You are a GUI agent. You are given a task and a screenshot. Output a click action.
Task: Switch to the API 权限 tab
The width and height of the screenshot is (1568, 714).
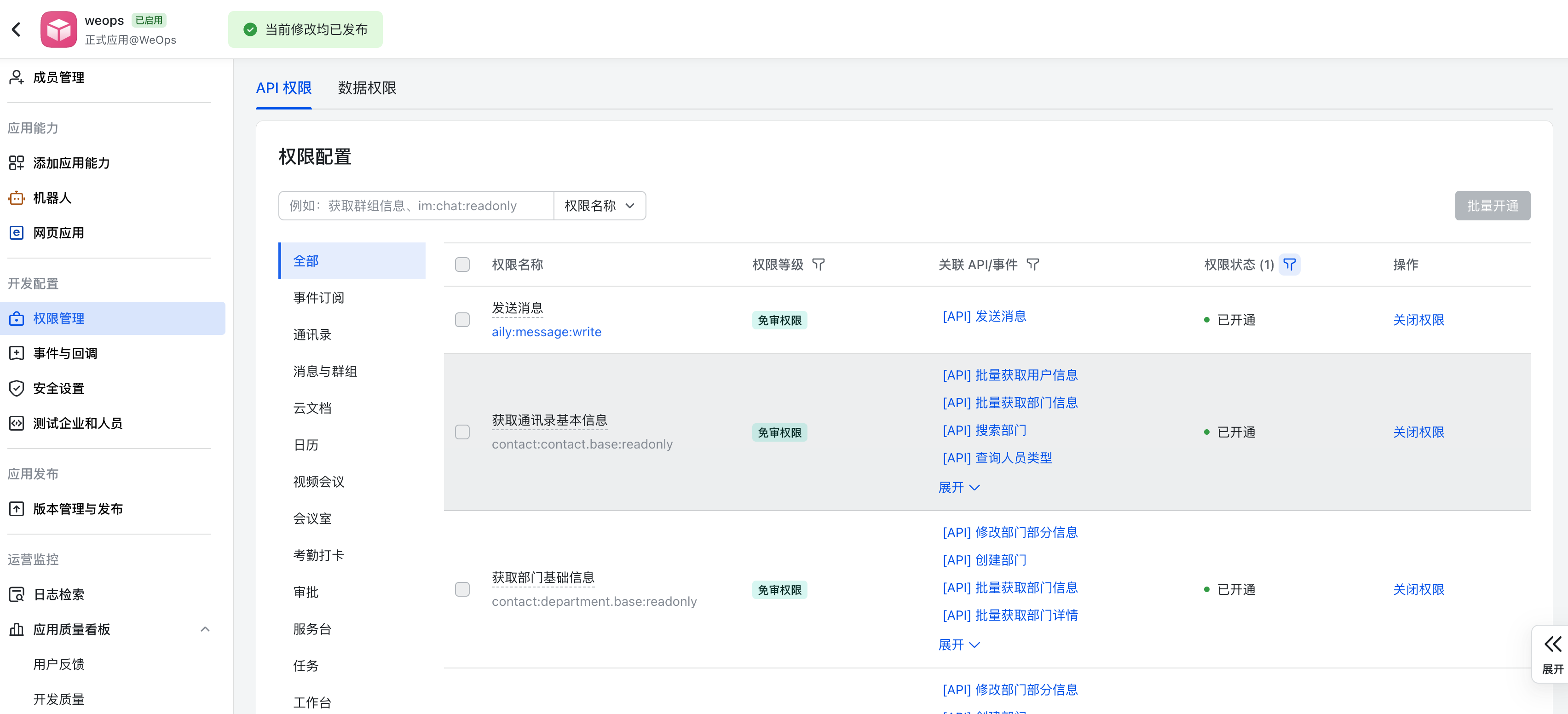284,88
